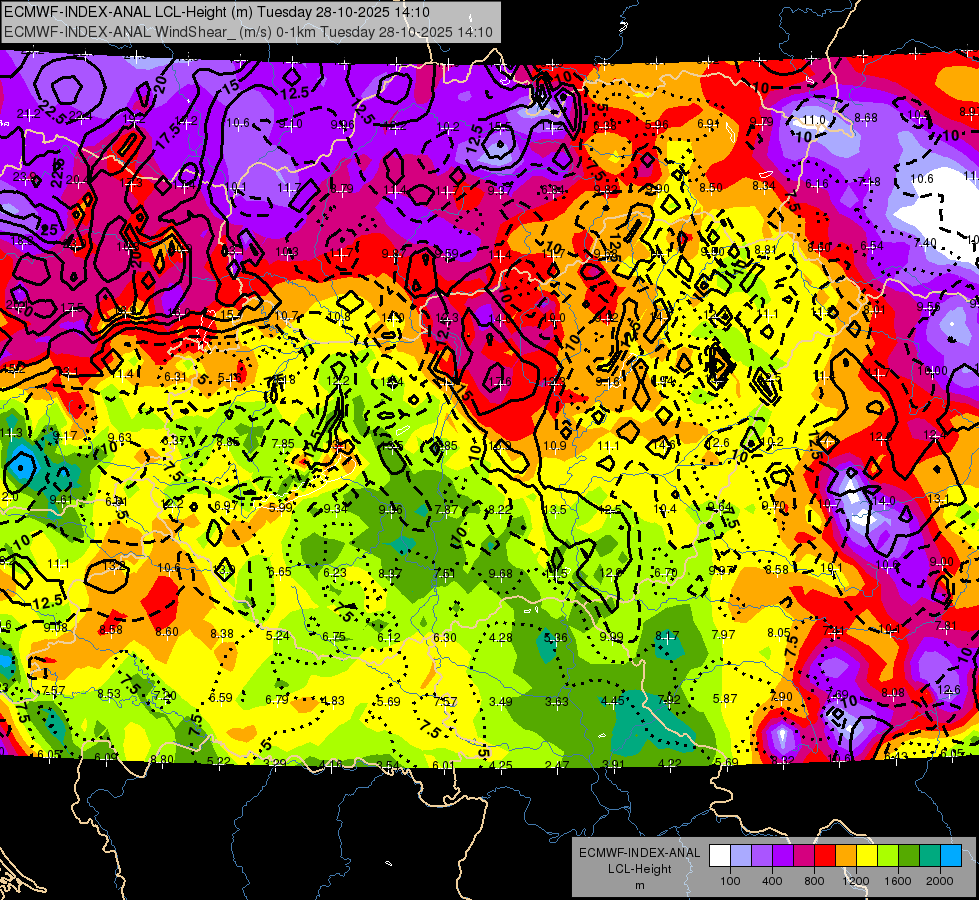This screenshot has height=900, width=979.
Task: Click the data point labeled 7.92
Action: pos(669,700)
